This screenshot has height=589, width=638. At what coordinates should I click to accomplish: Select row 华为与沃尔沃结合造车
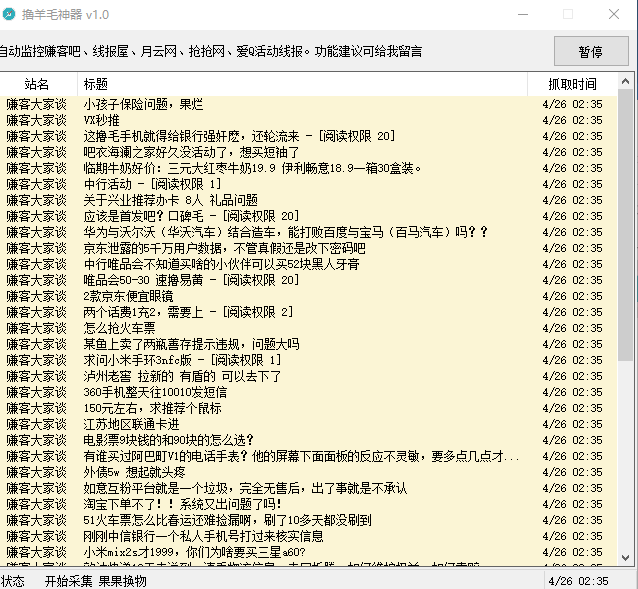(308, 232)
